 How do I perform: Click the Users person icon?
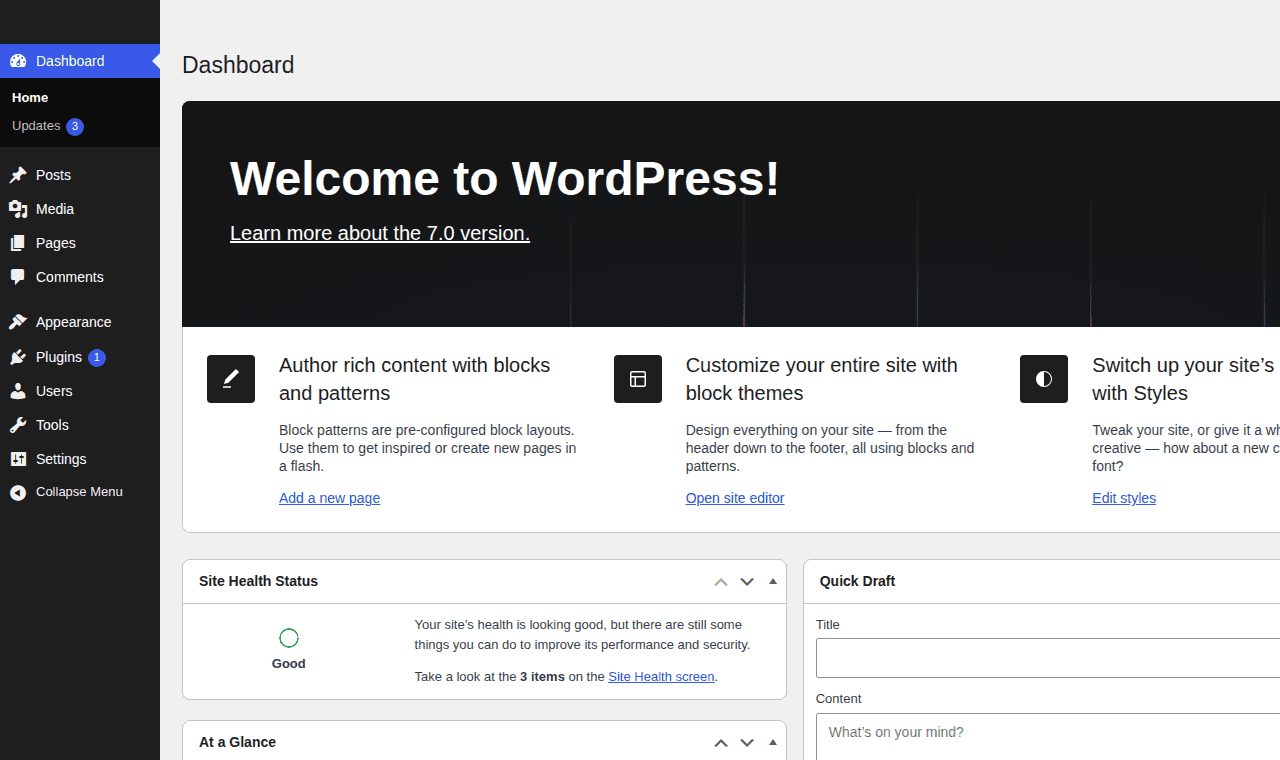(x=18, y=391)
